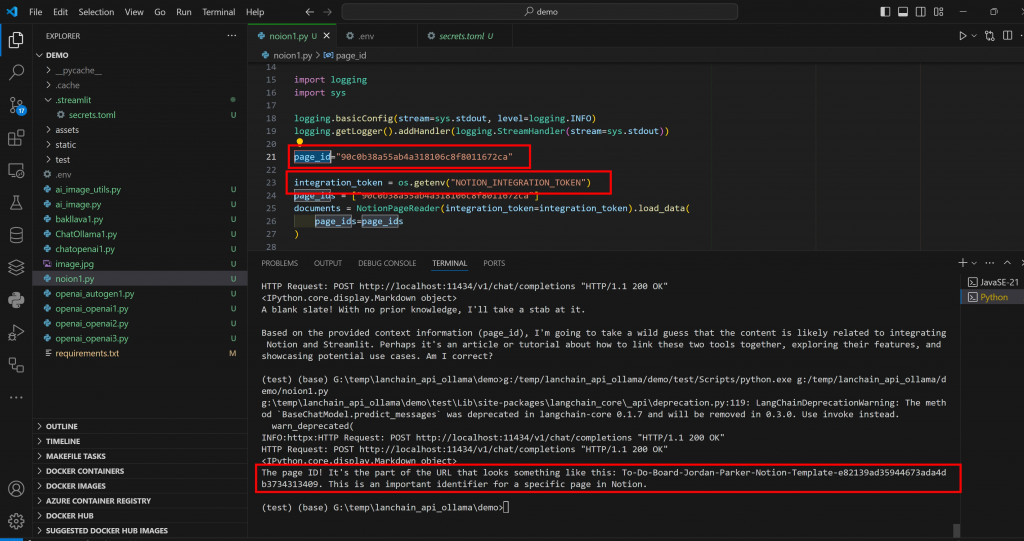Viewport: 1024px width, 541px height.
Task: Open changes compare icon in editor toolbar
Action: pyautogui.click(x=990, y=36)
